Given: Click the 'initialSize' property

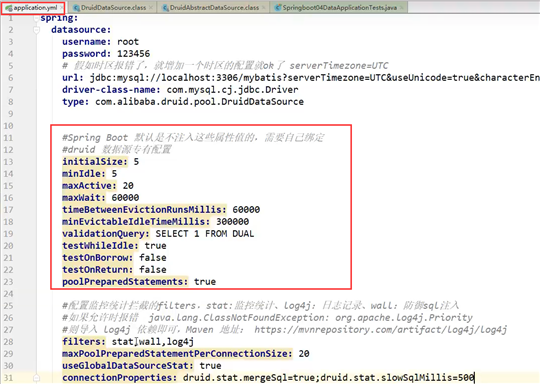Looking at the screenshot, I should click(95, 162).
